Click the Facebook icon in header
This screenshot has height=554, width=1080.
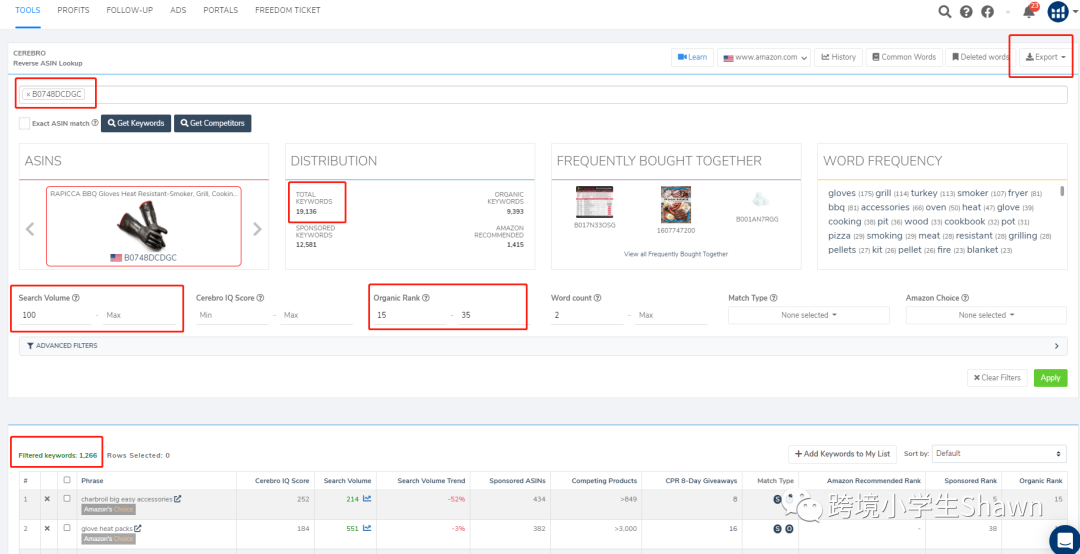tap(987, 12)
